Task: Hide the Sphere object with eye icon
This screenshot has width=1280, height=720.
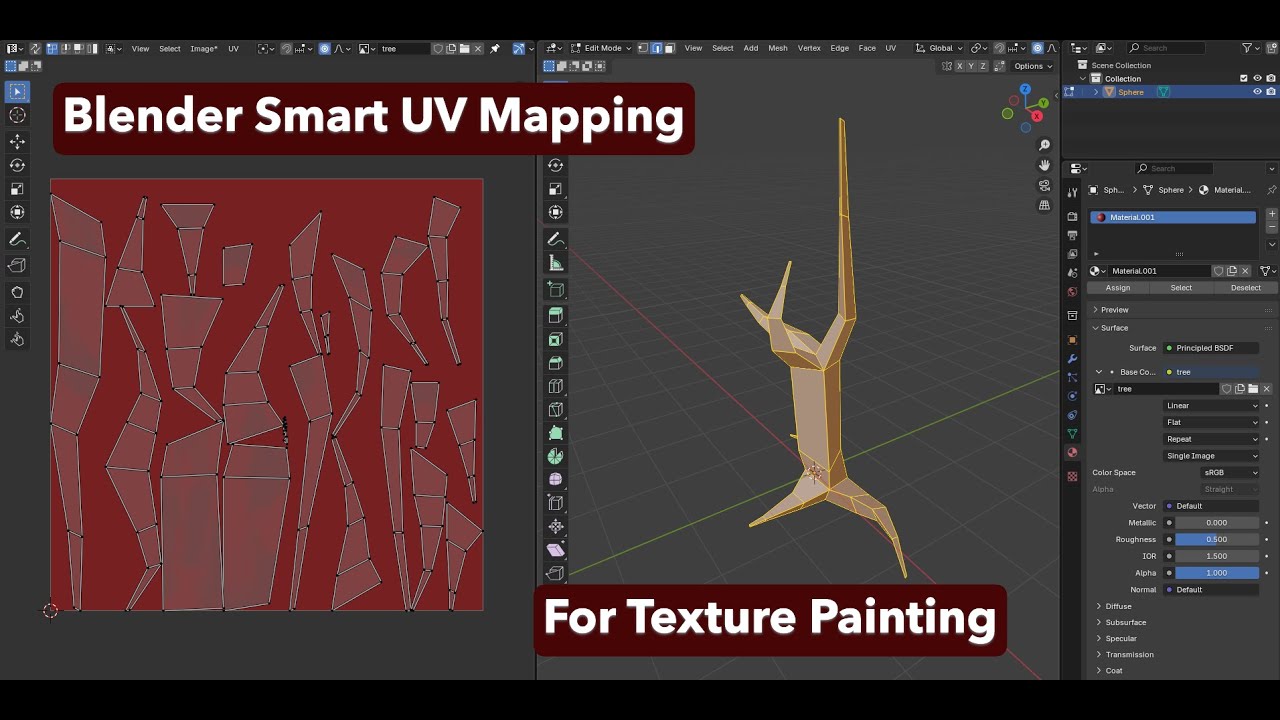Action: 1257,92
